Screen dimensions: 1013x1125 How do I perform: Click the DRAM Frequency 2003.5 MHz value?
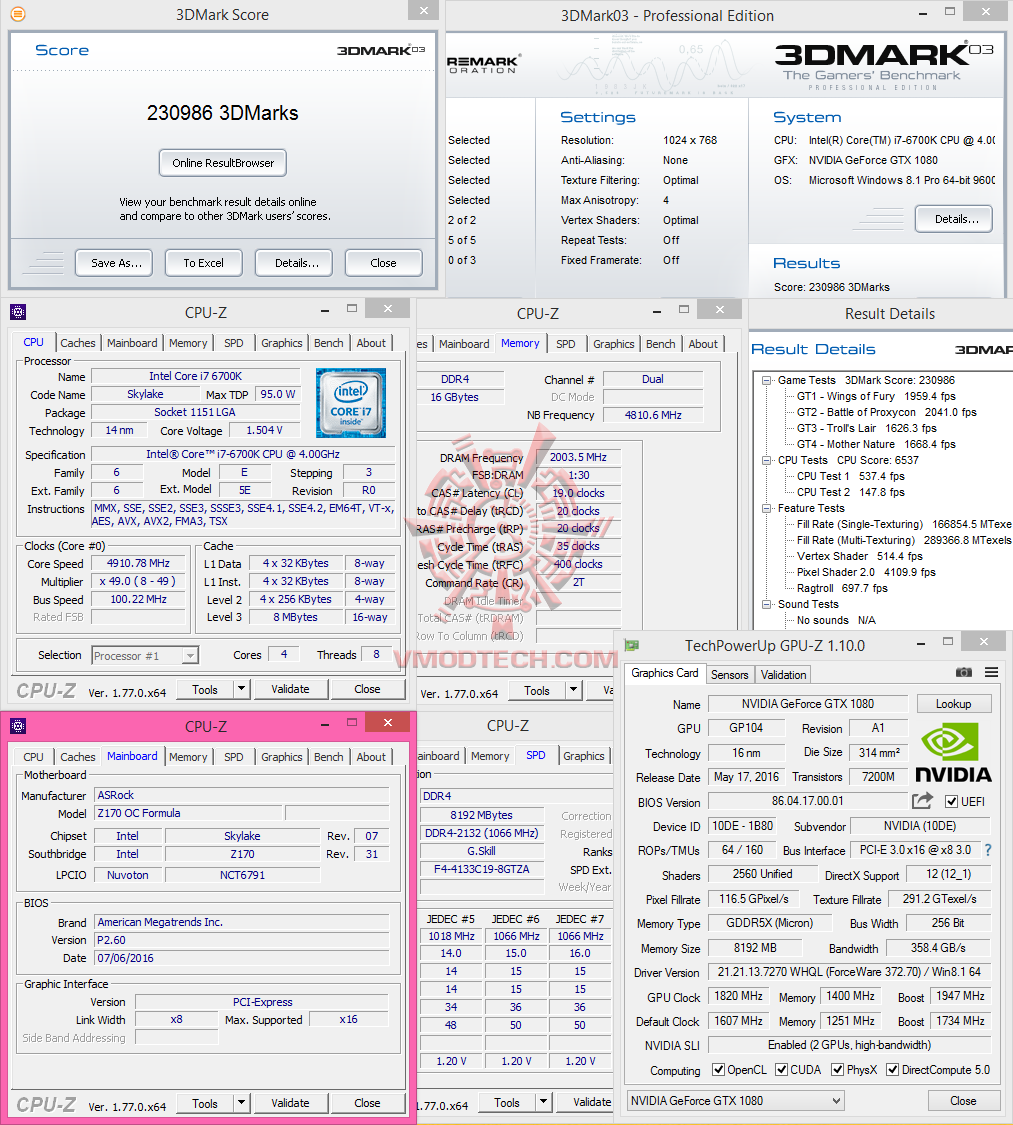(x=578, y=457)
